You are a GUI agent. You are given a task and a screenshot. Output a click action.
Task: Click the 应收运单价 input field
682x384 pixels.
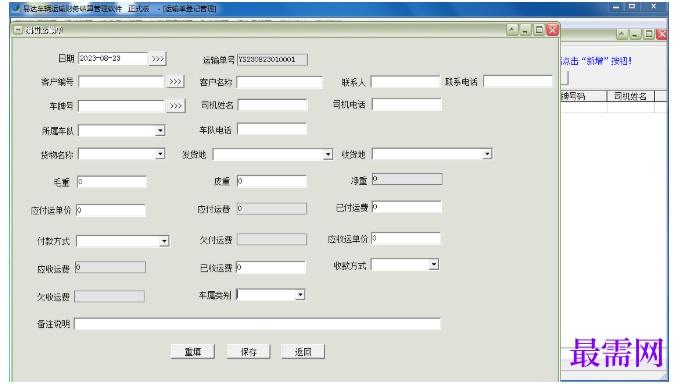406,238
